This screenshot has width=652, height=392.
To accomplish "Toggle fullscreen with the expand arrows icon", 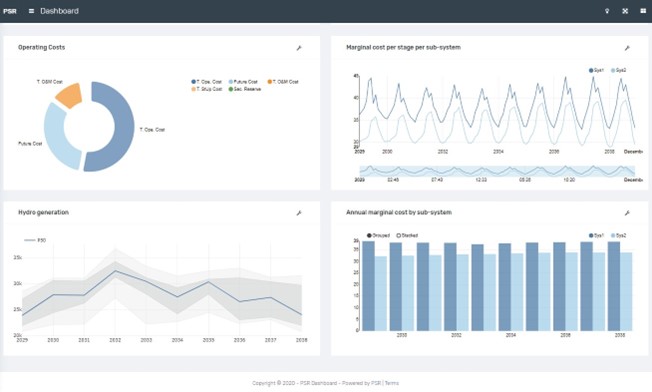I will click(625, 11).
